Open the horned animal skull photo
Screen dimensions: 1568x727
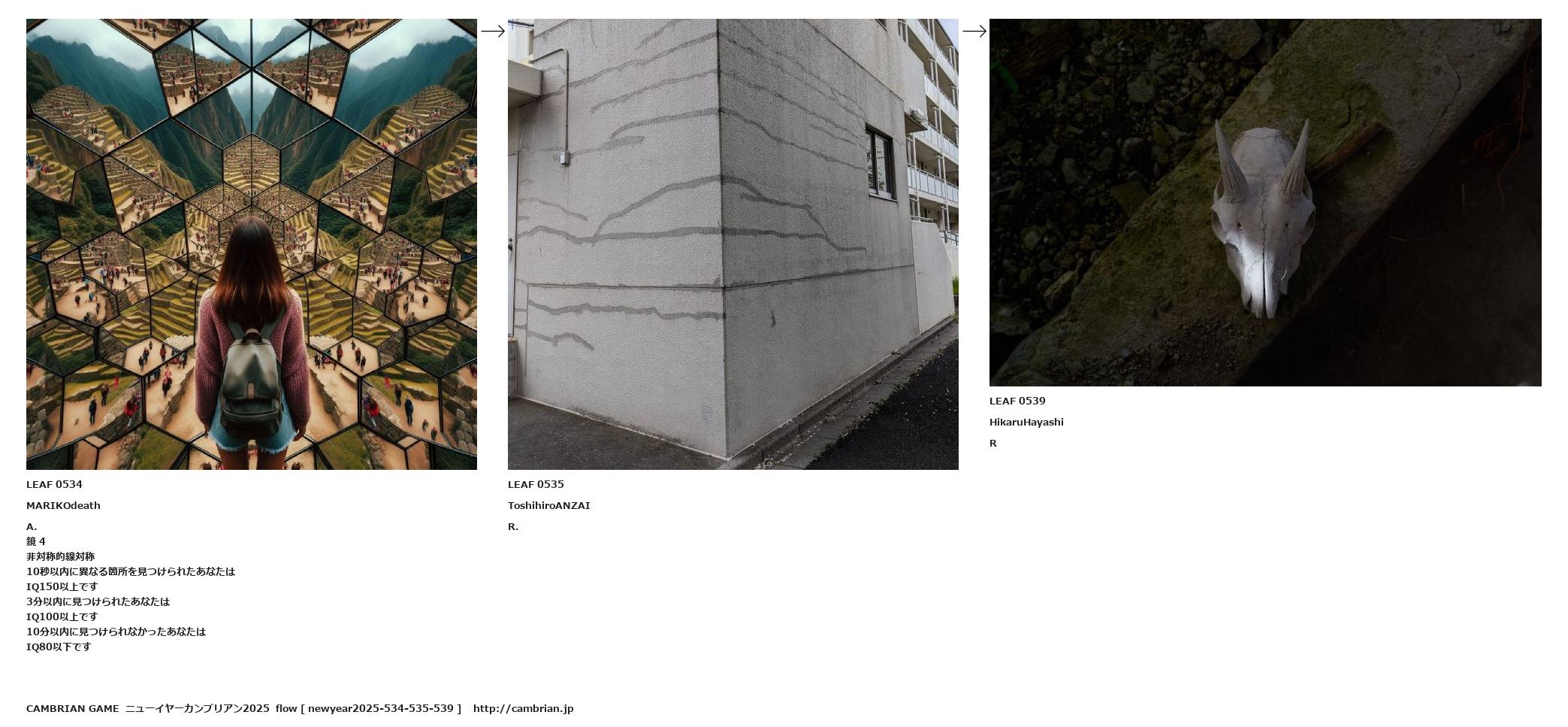click(1265, 202)
